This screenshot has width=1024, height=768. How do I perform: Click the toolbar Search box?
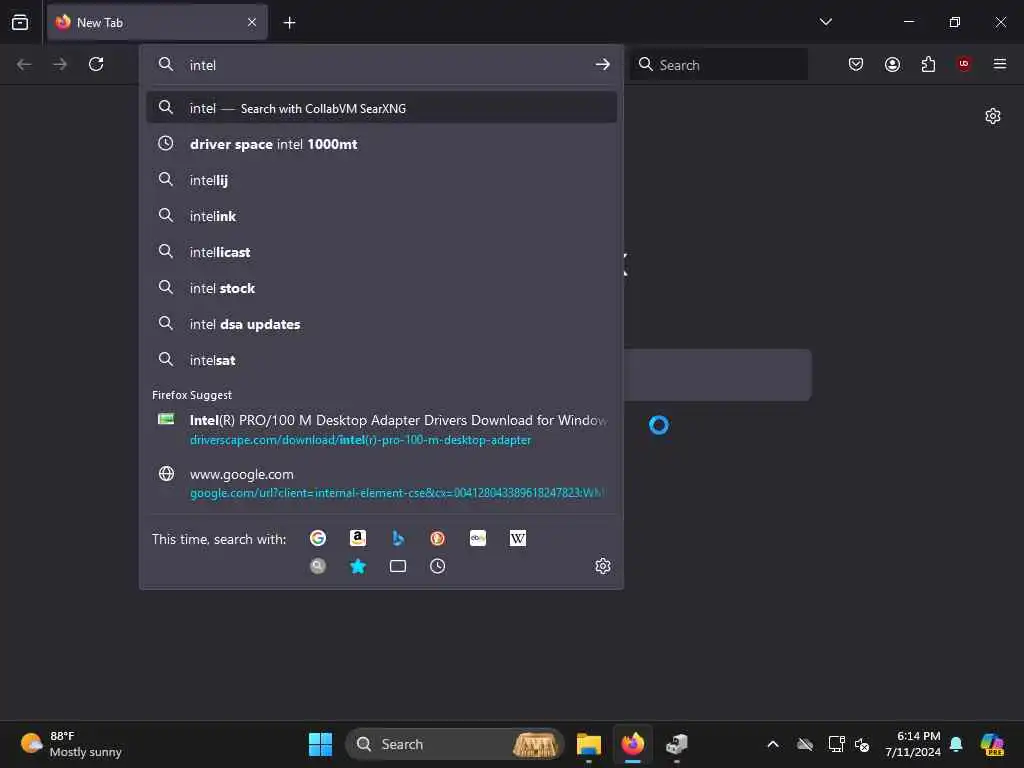pos(718,65)
